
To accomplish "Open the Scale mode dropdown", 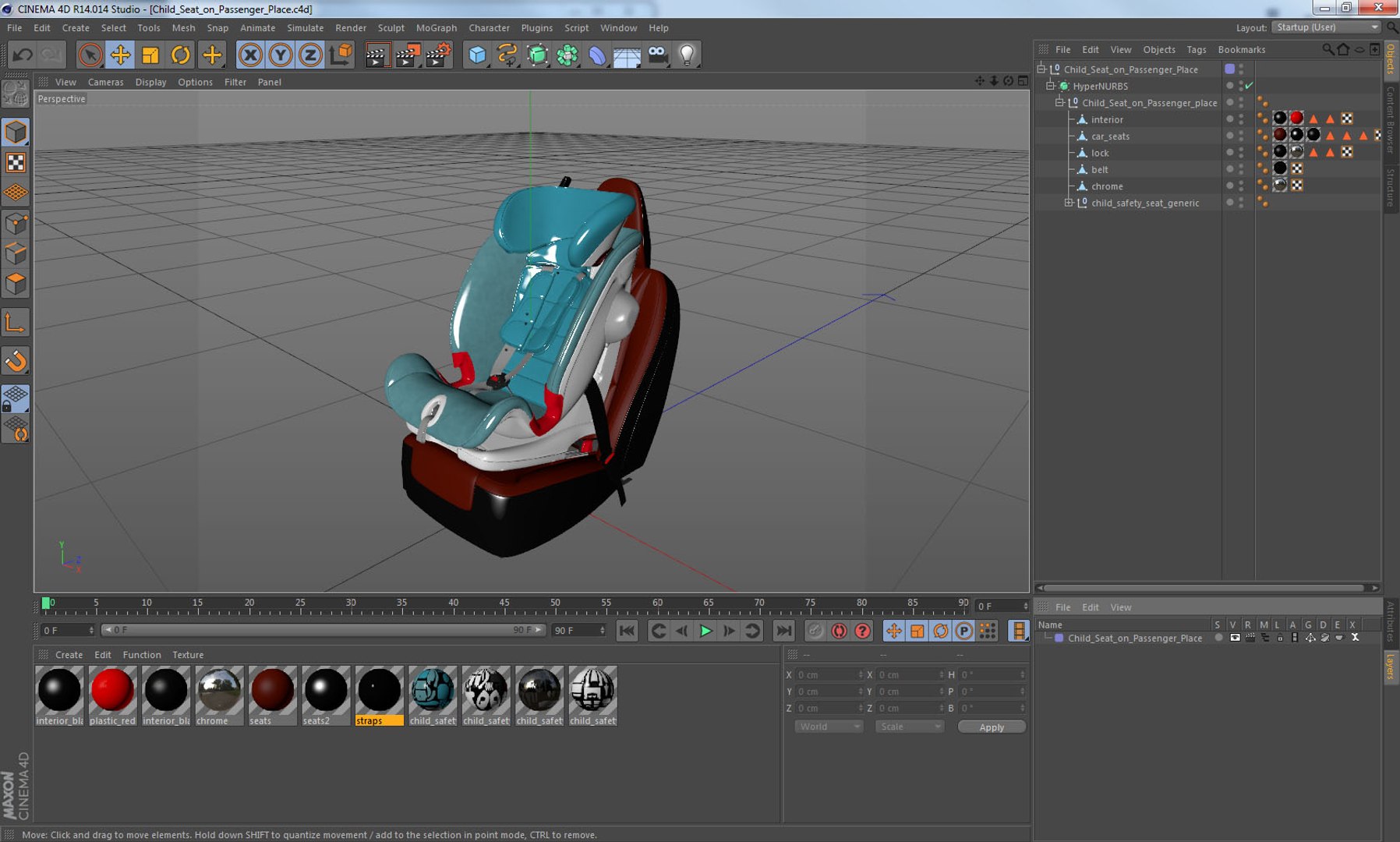I will point(909,727).
